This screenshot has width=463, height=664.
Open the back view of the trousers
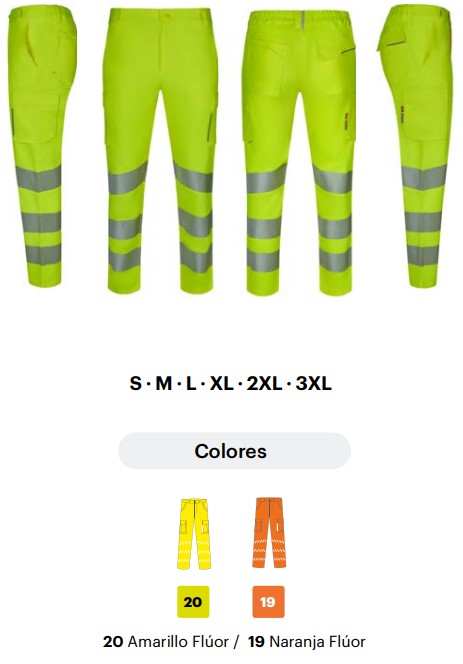tap(299, 152)
